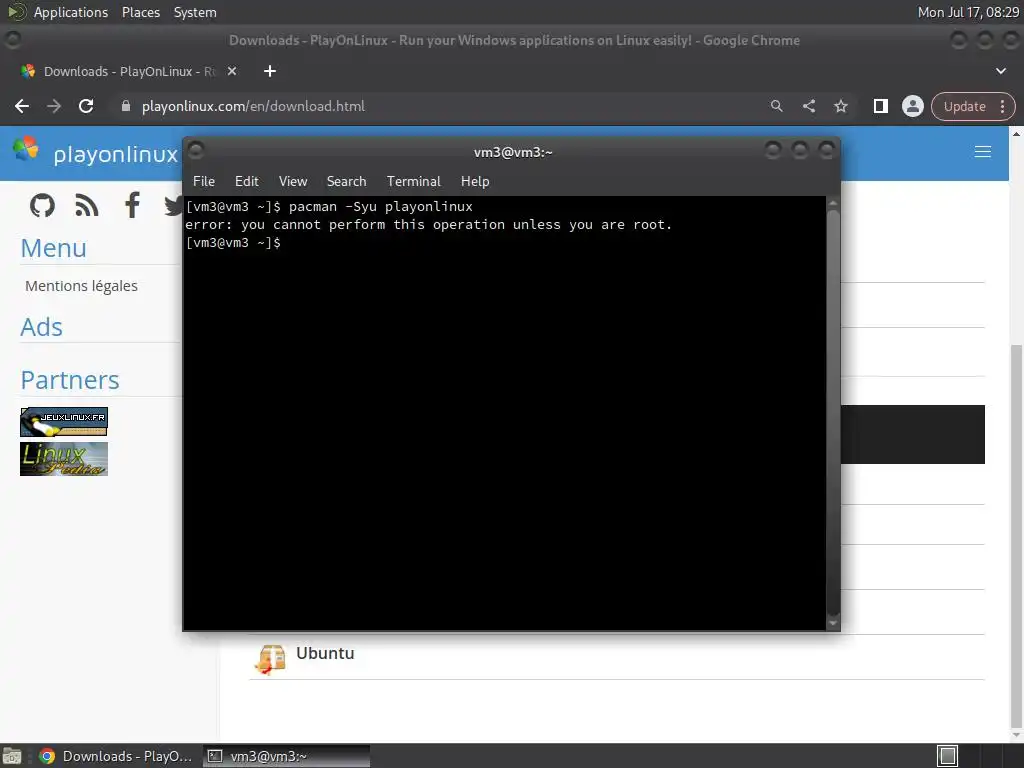Viewport: 1024px width, 768px height.
Task: Click the clock Mon Jul 17, 08:29
Action: coord(968,12)
